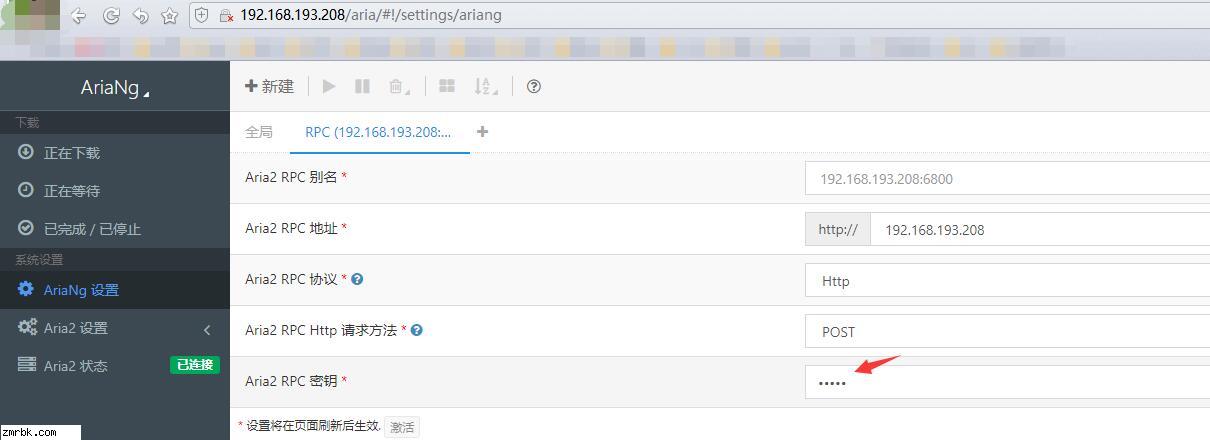Viewport: 1210px width, 440px height.
Task: Expand the Aria2 设置 sidebar menu
Action: pos(115,328)
